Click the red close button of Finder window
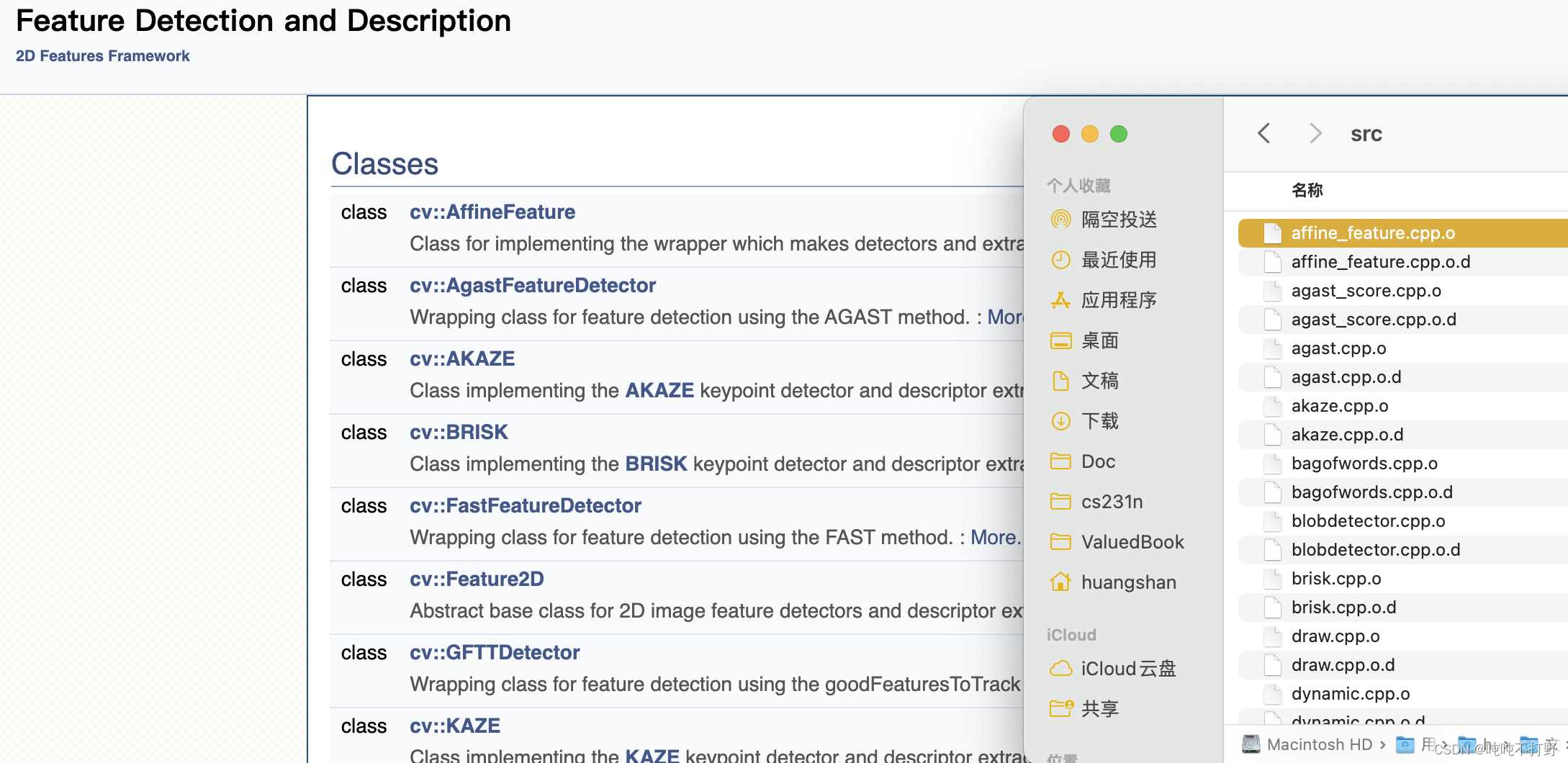Image resolution: width=1568 pixels, height=763 pixels. click(x=1060, y=134)
